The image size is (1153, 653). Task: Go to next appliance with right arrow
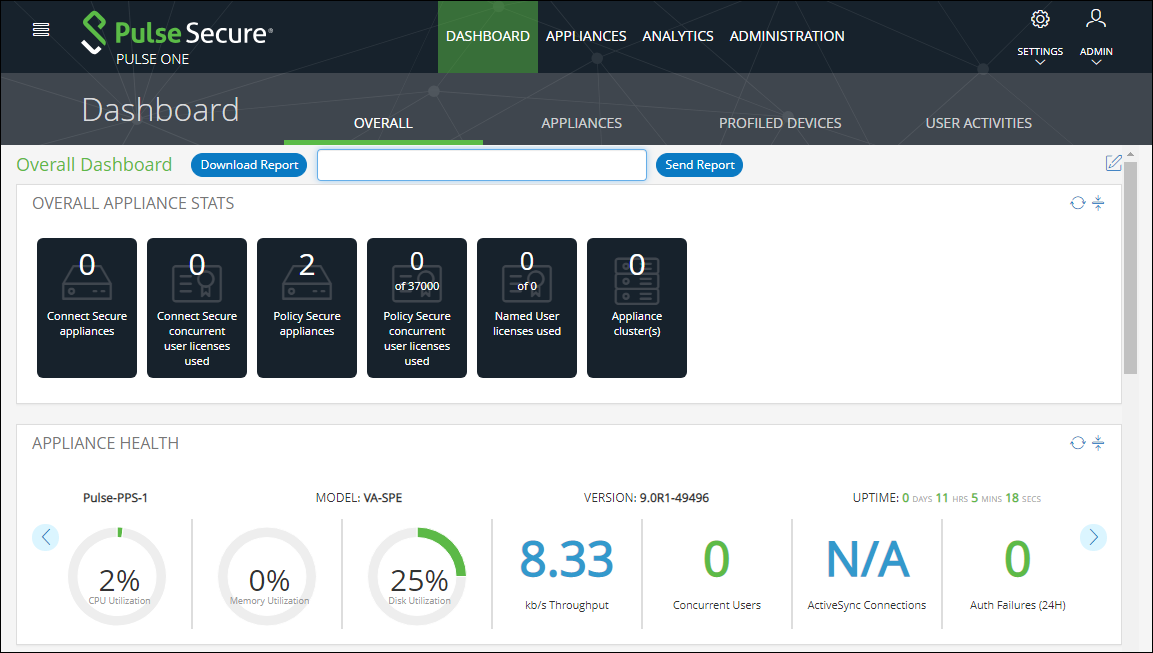(x=1093, y=537)
